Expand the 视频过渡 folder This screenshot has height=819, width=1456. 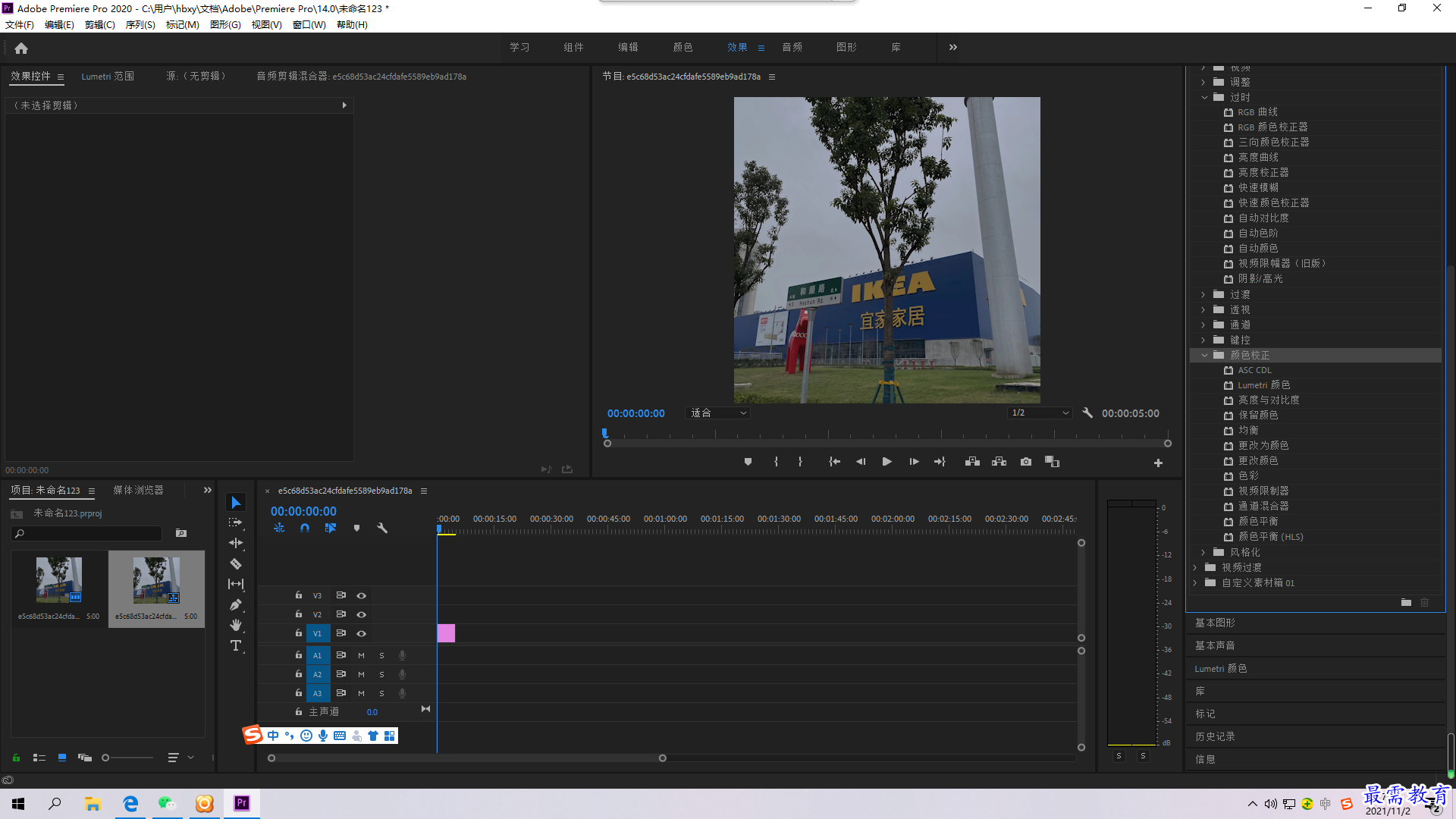point(1195,567)
